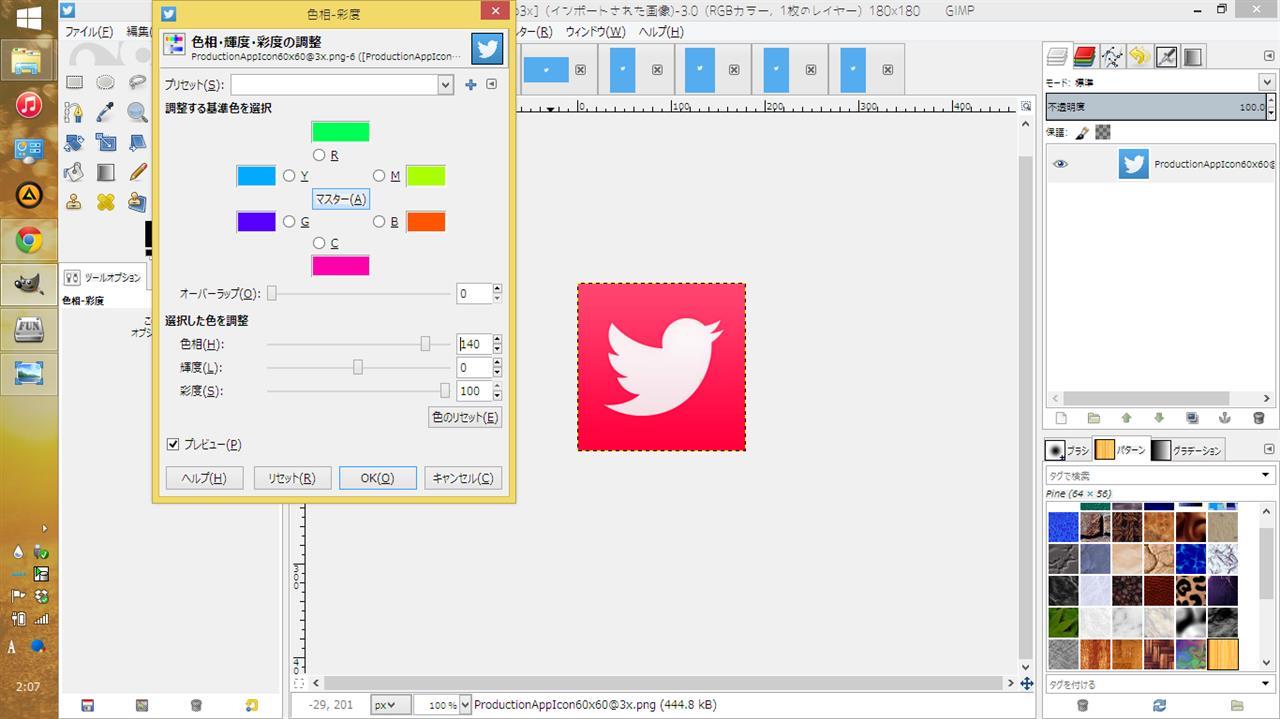Switch to the パターン patterns tab
Screen dimensions: 1280x719
coord(1120,450)
